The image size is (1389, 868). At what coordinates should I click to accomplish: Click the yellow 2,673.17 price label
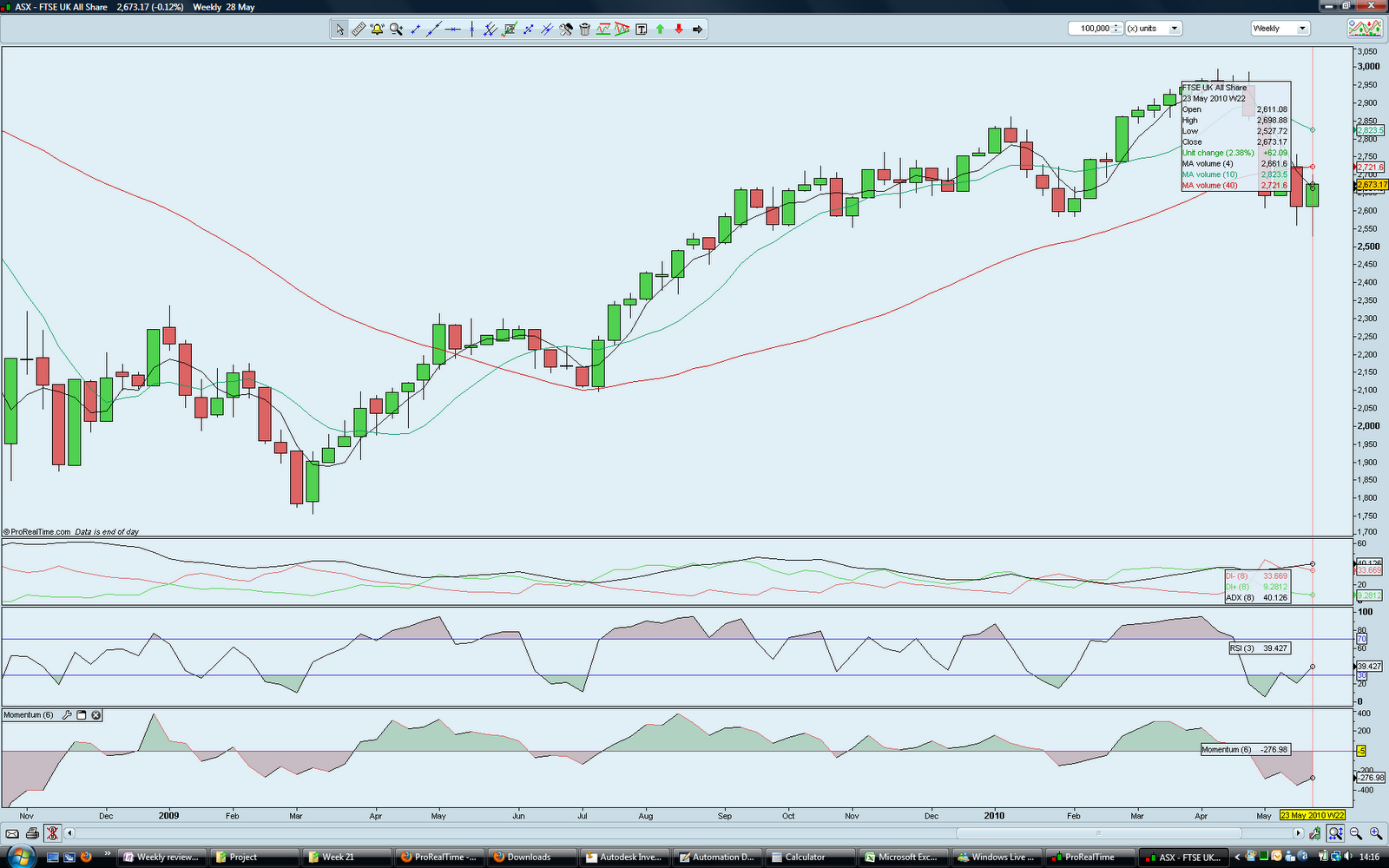(1373, 185)
